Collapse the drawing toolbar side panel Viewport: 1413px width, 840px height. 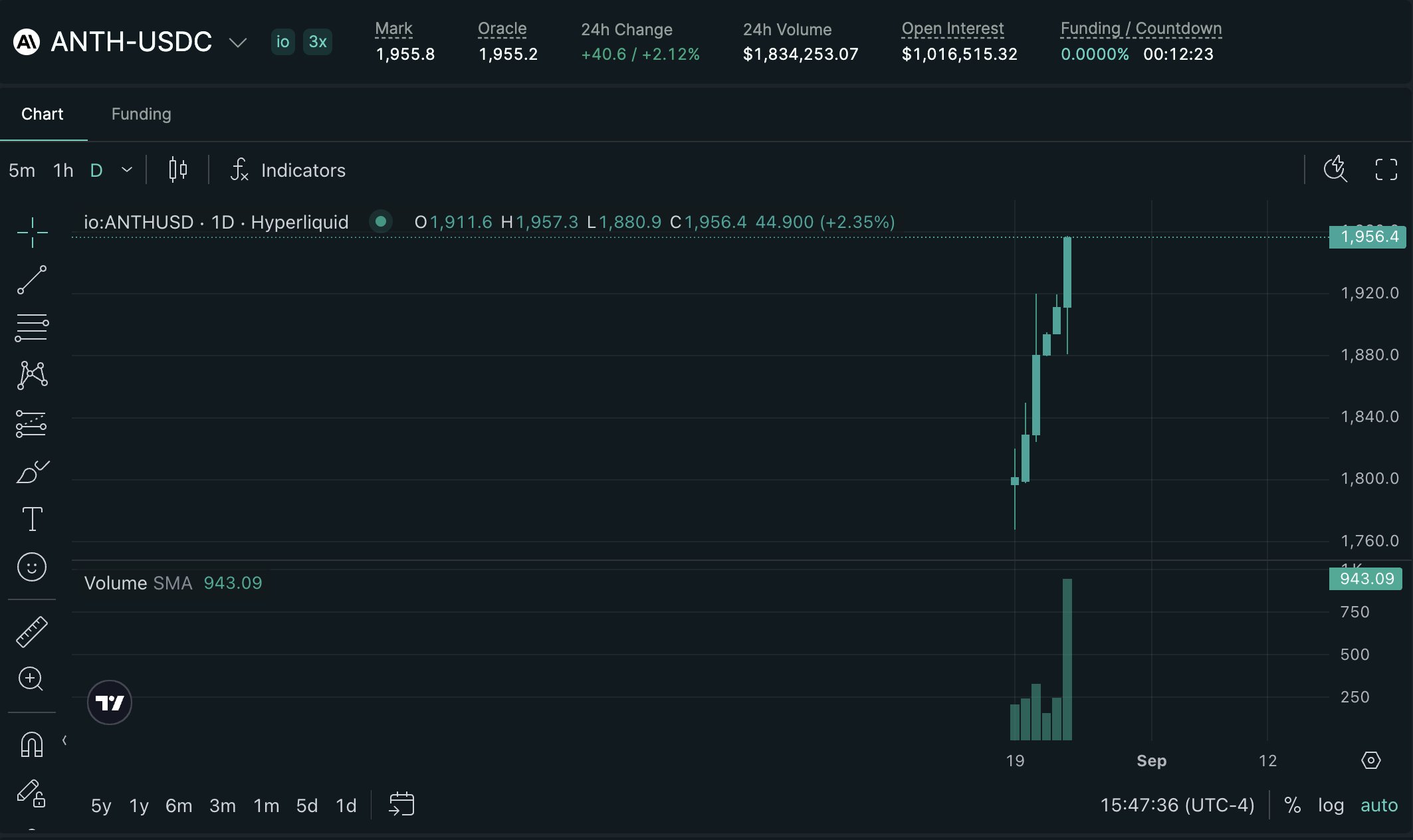click(x=64, y=740)
